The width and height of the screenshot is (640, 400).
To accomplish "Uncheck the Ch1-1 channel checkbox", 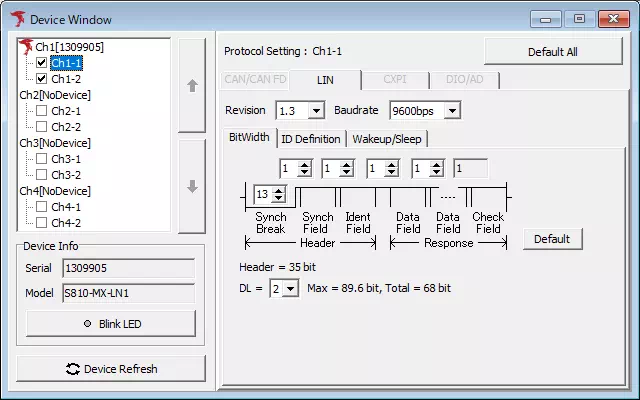I will 42,62.
